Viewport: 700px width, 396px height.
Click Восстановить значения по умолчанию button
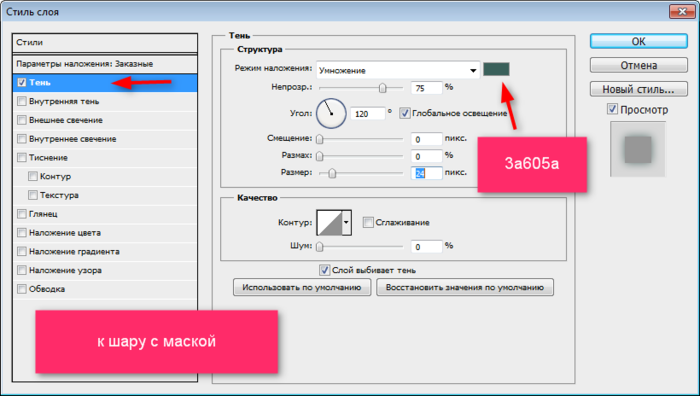click(465, 287)
